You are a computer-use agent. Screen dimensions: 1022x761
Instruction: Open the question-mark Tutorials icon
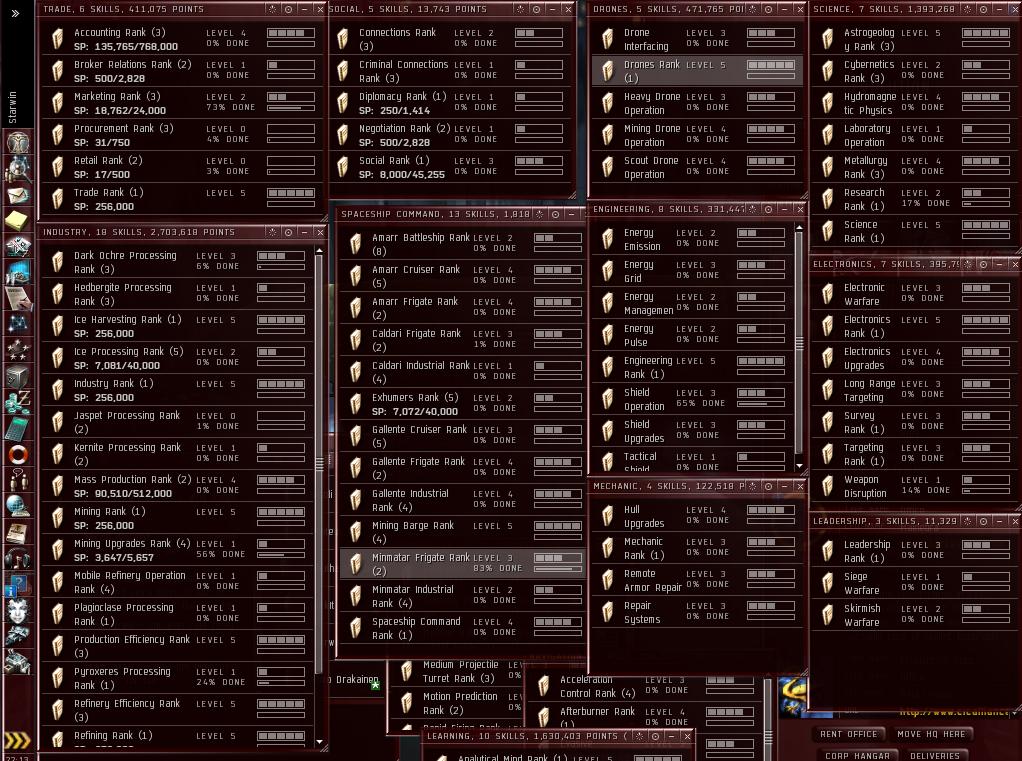pos(18,584)
